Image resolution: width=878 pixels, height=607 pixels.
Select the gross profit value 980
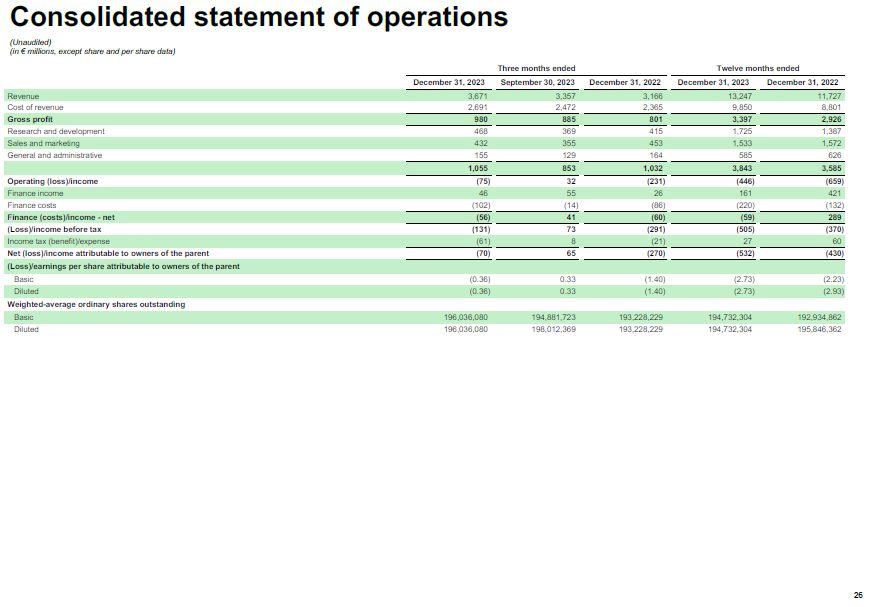[x=479, y=119]
